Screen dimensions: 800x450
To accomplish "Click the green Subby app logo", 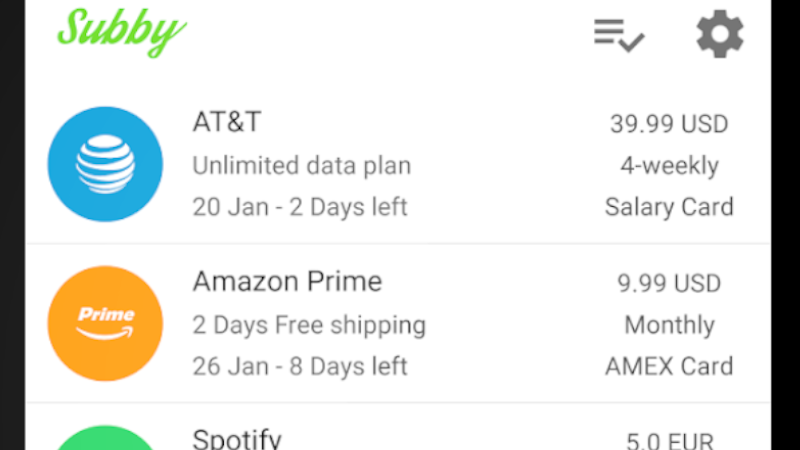I will [121, 32].
